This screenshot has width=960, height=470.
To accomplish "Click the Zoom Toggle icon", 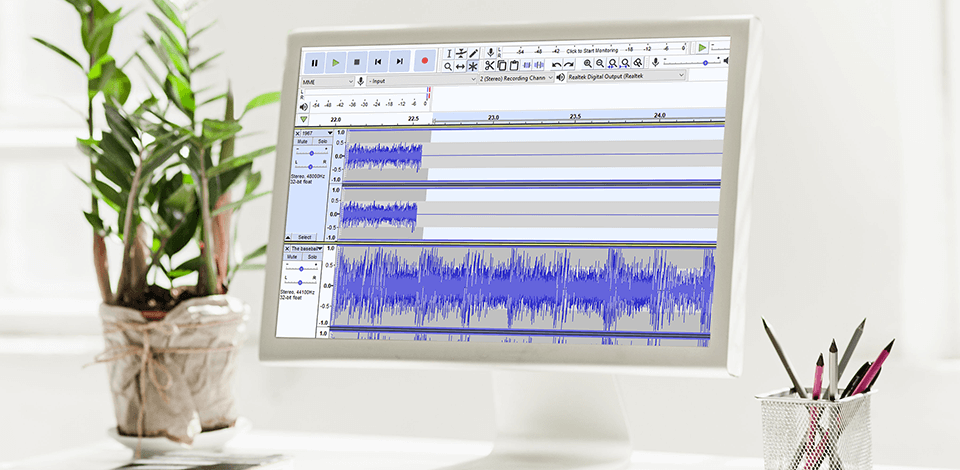I will click(638, 62).
